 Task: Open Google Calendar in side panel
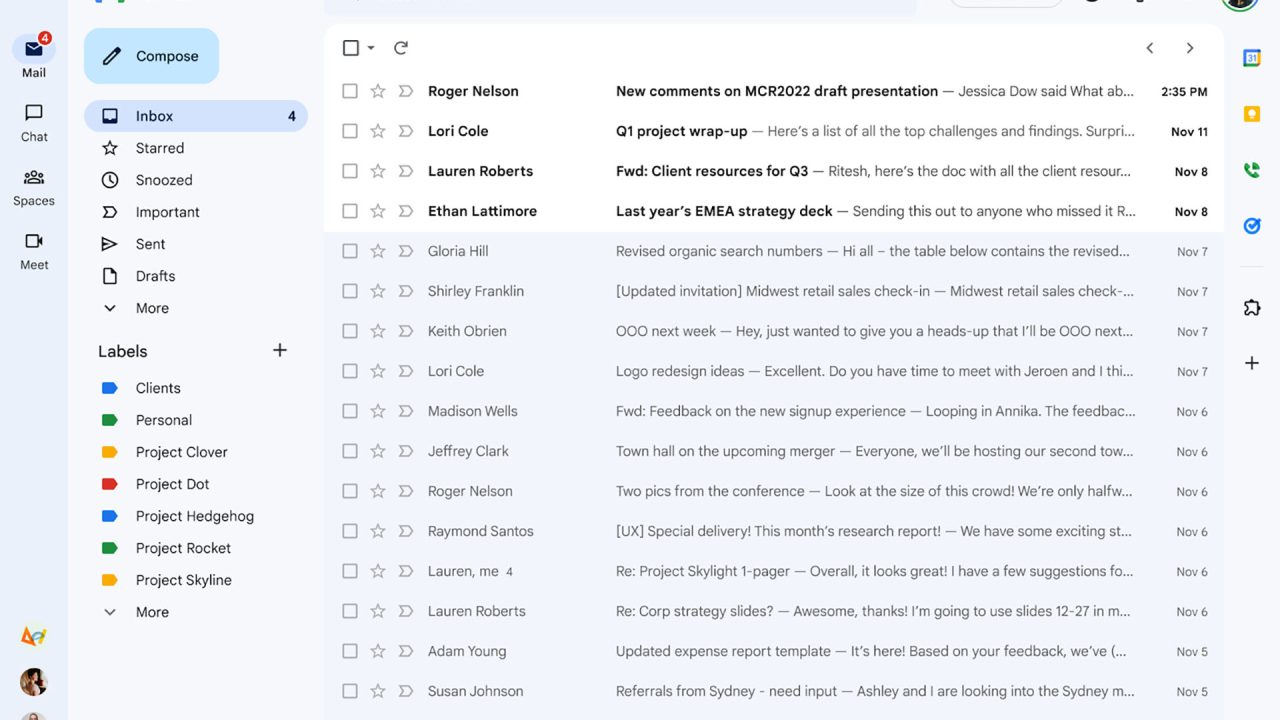tap(1251, 58)
